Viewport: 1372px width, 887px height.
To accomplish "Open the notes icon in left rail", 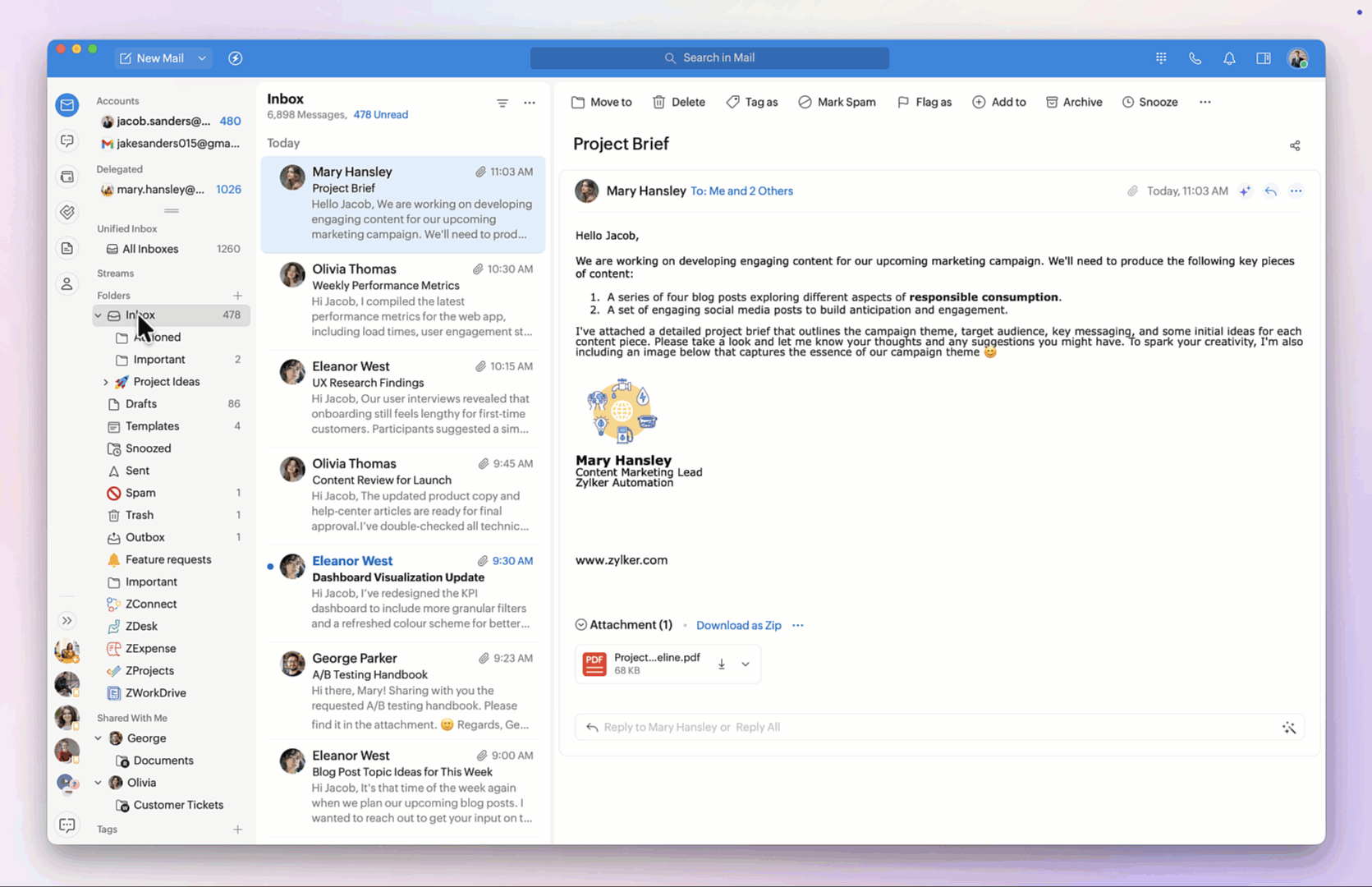I will 67,248.
